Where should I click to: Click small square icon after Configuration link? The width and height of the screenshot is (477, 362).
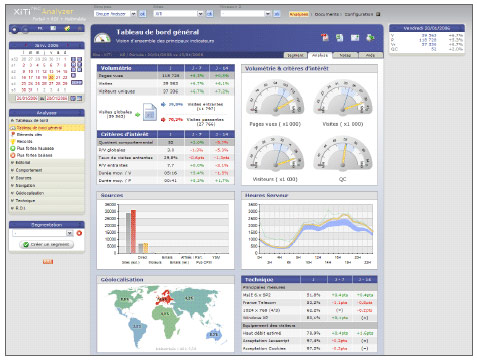[x=378, y=14]
